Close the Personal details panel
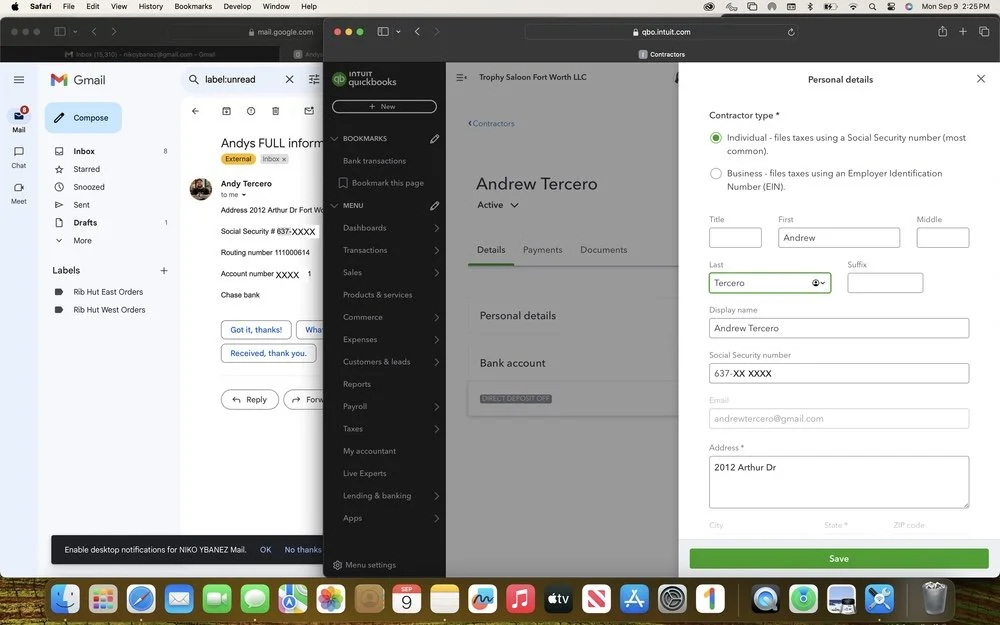 (981, 78)
